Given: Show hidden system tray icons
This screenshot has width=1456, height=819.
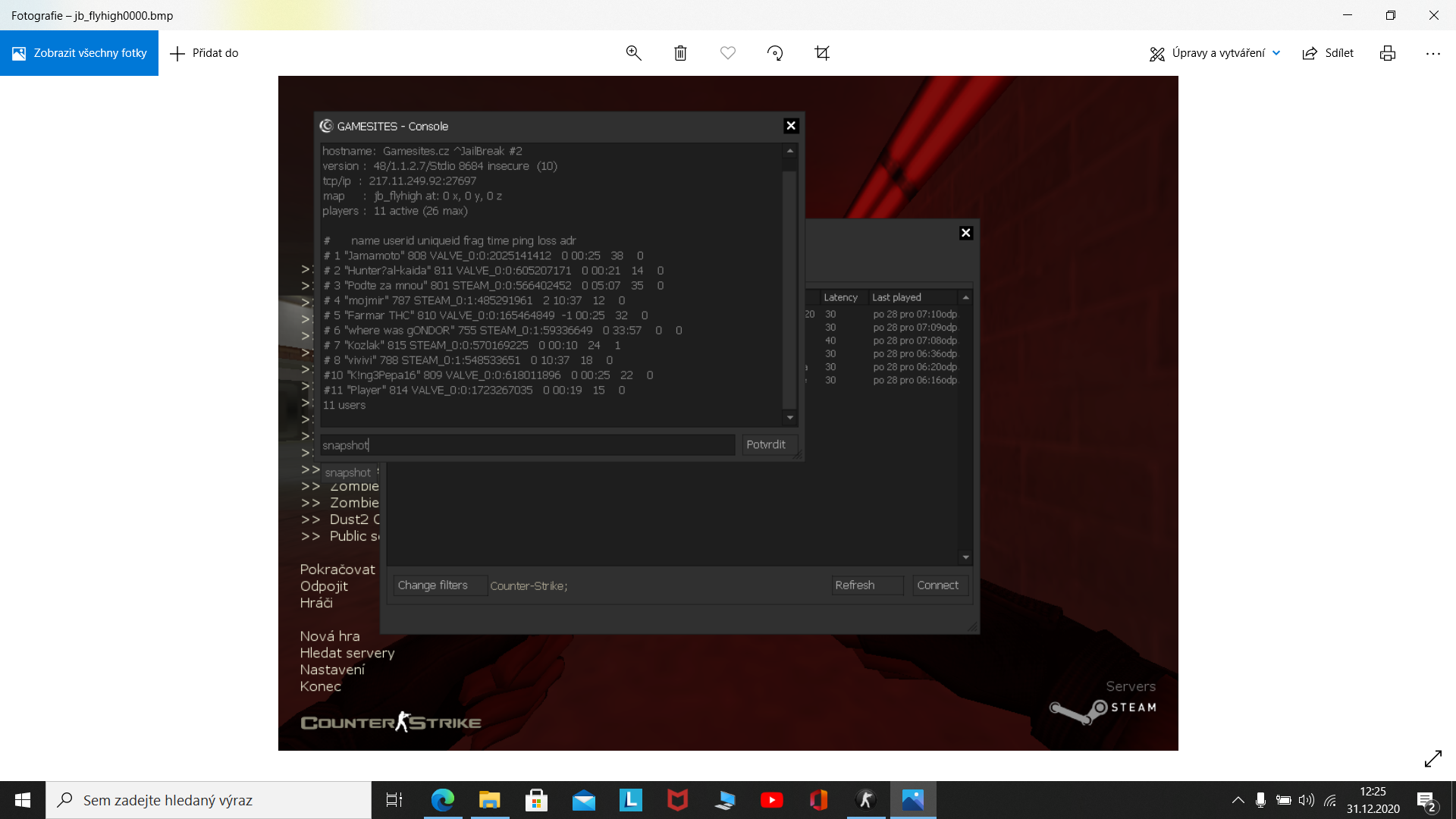Looking at the screenshot, I should [1238, 800].
